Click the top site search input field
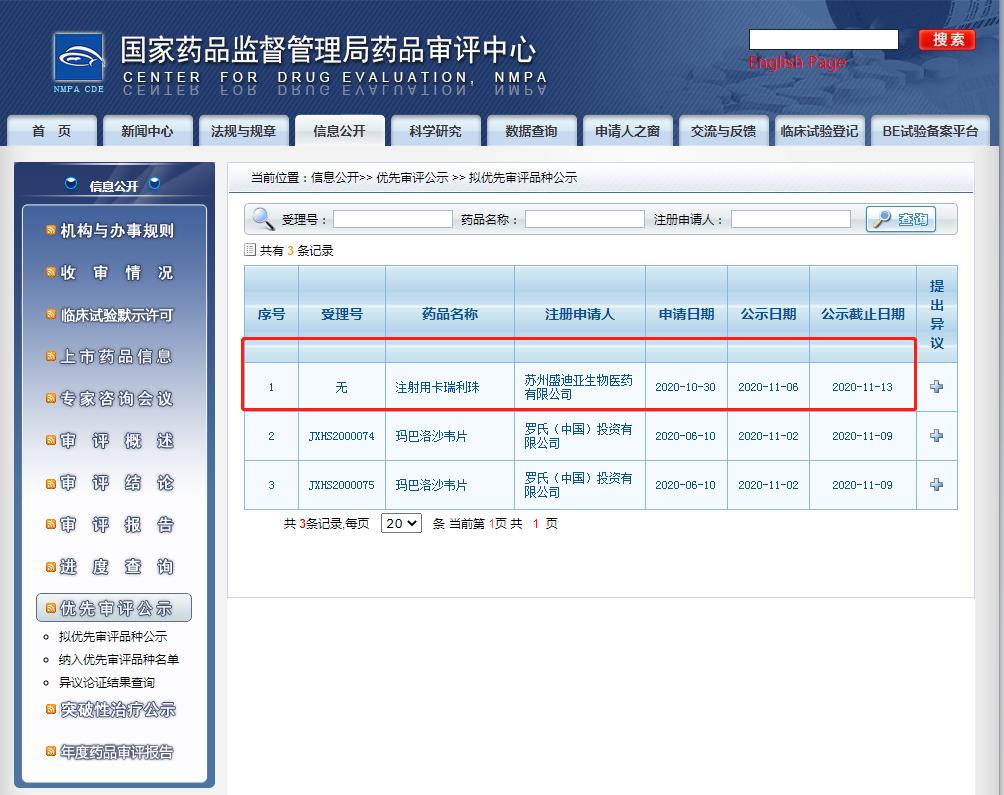The height and width of the screenshot is (795, 1004). click(x=823, y=39)
